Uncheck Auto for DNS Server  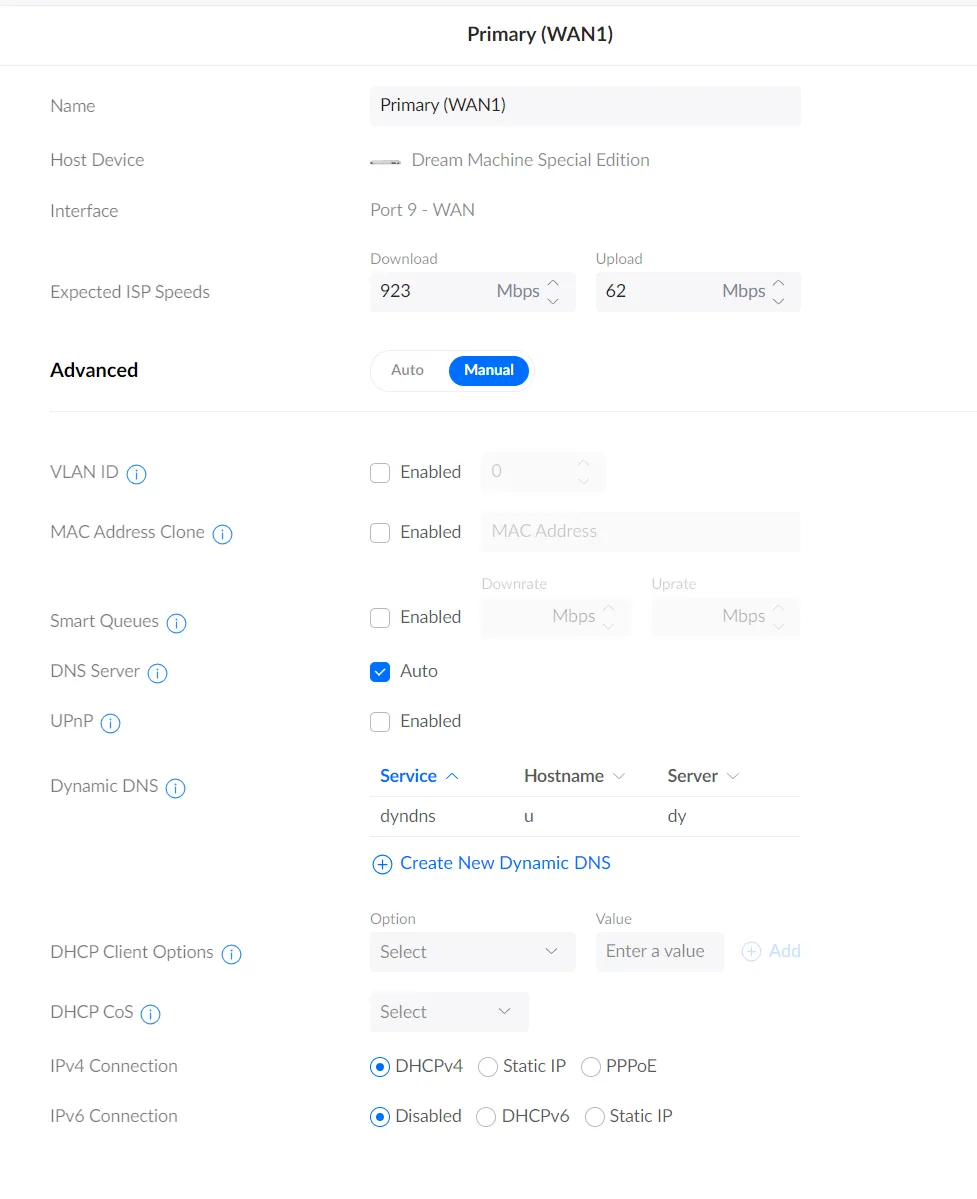click(x=380, y=671)
